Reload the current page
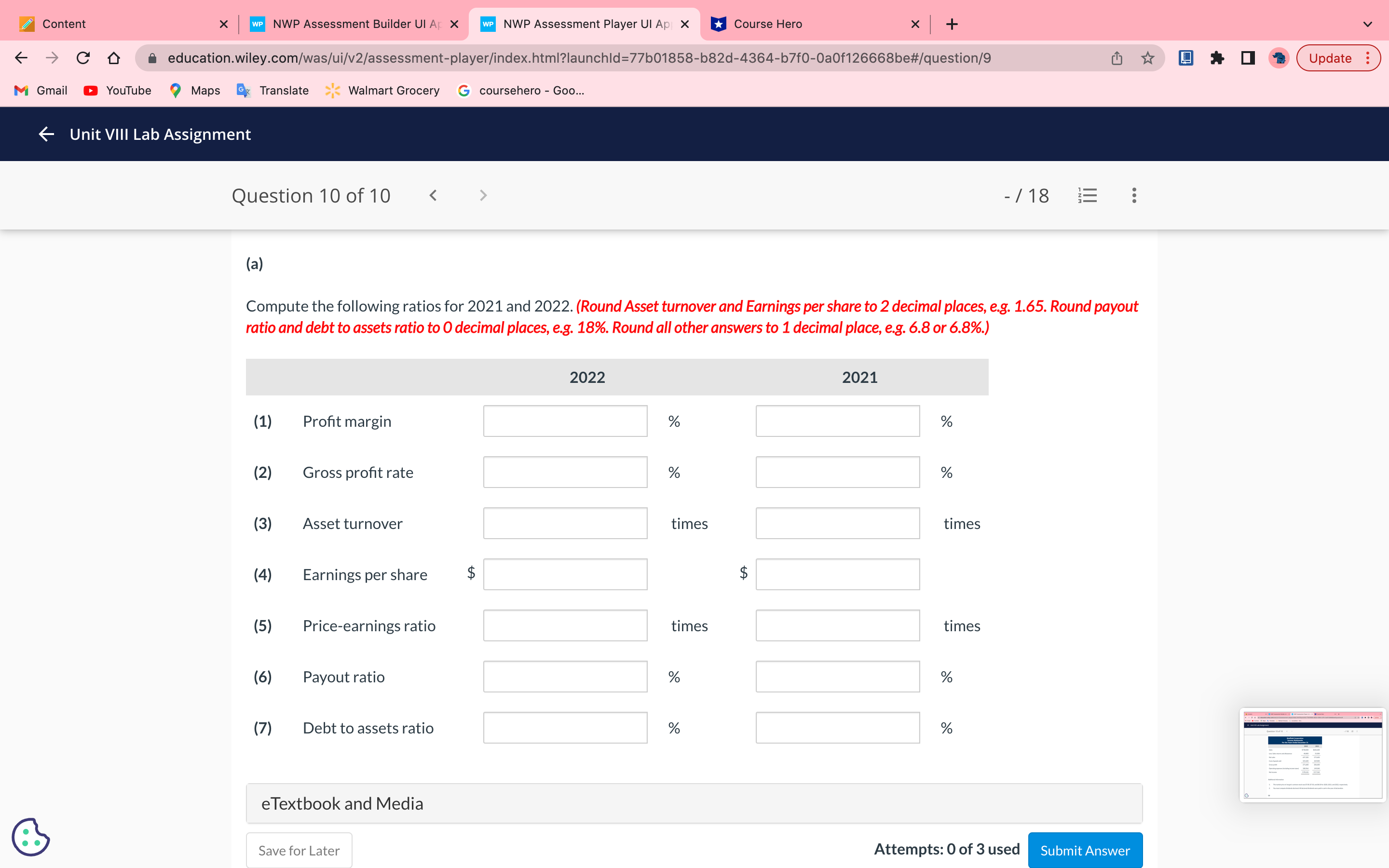This screenshot has width=1389, height=868. pyautogui.click(x=82, y=57)
